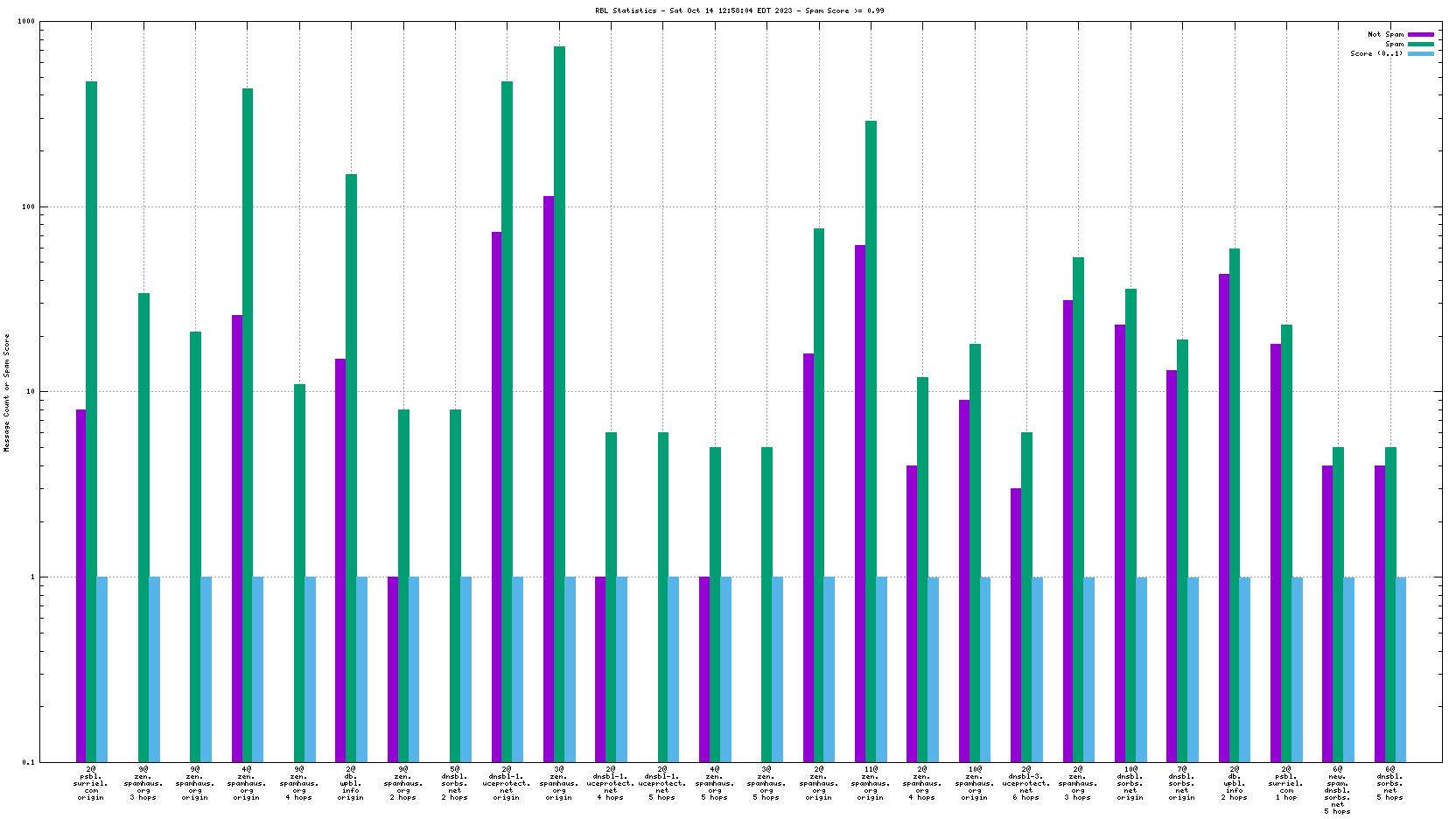Viewport: 1456px width, 819px height.
Task: Click the green Spam legend swatch
Action: pyautogui.click(x=1420, y=45)
